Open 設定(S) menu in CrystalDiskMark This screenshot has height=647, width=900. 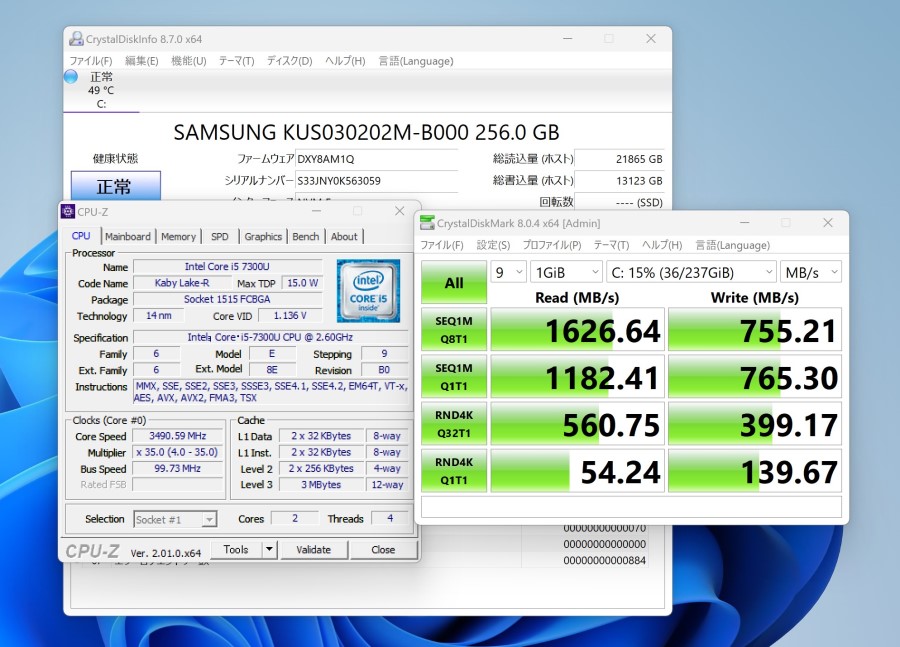[493, 245]
